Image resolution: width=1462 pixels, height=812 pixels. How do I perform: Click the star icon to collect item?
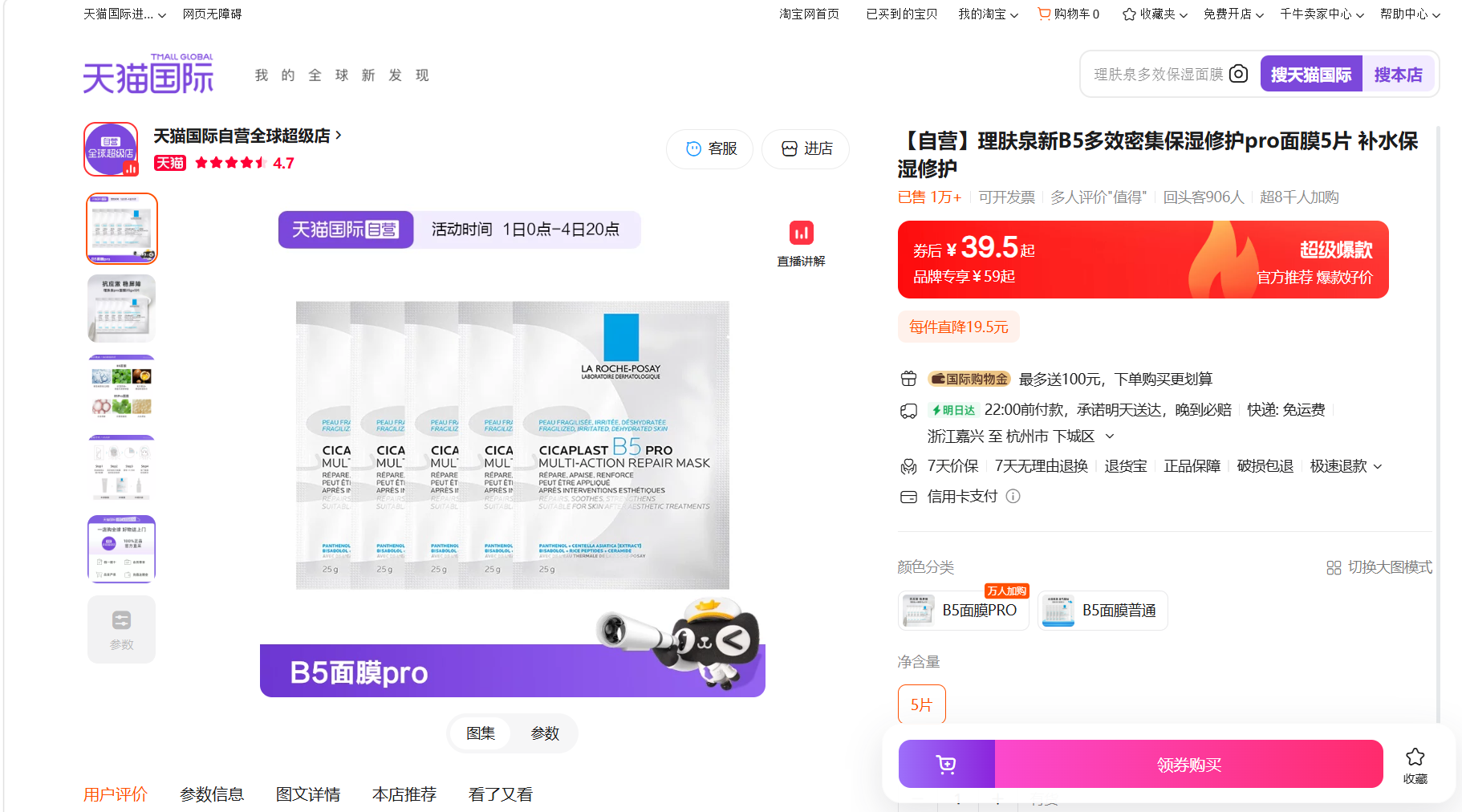click(x=1415, y=757)
